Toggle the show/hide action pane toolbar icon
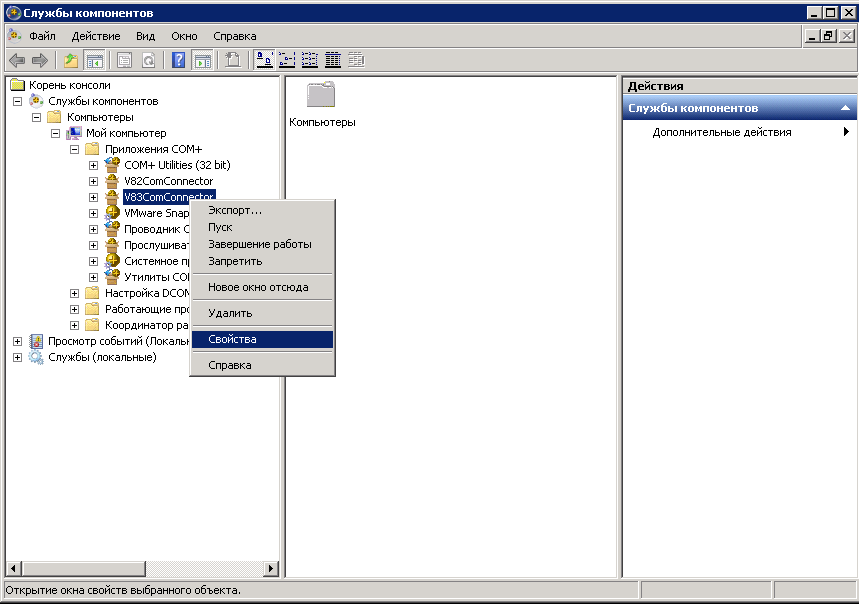The image size is (859, 604). point(202,60)
